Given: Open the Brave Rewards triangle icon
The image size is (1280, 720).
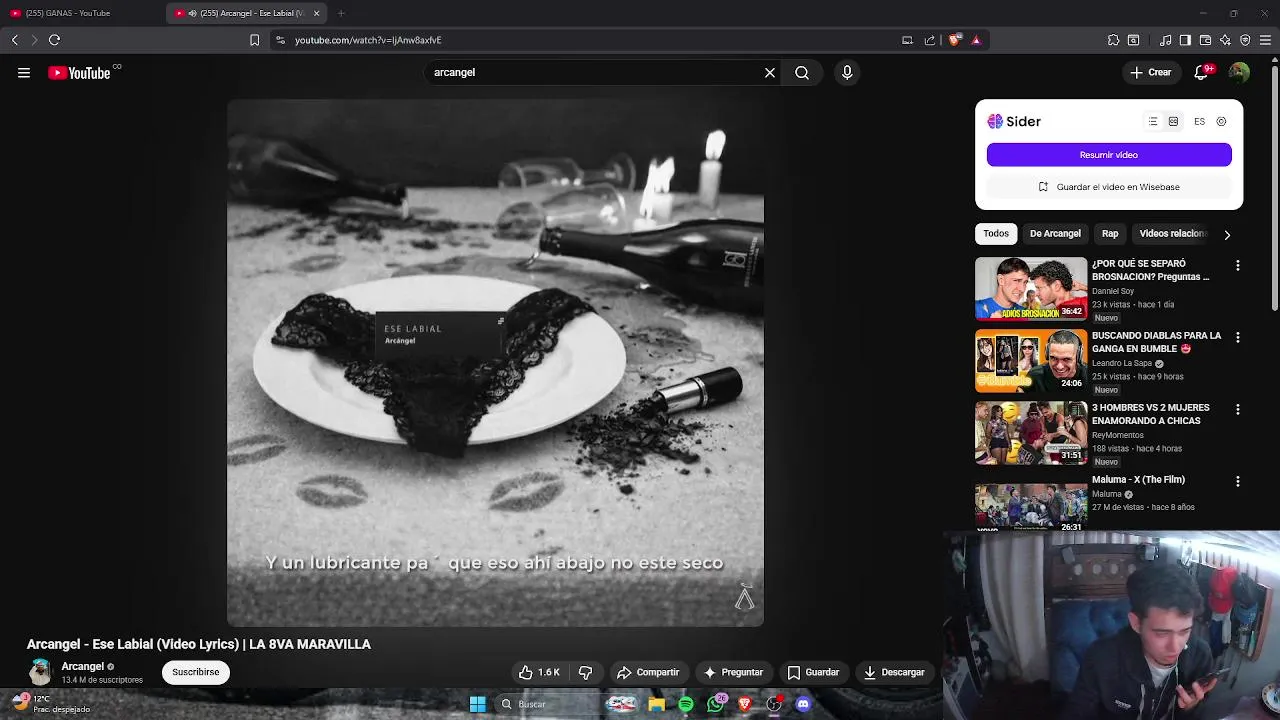Looking at the screenshot, I should click(976, 40).
